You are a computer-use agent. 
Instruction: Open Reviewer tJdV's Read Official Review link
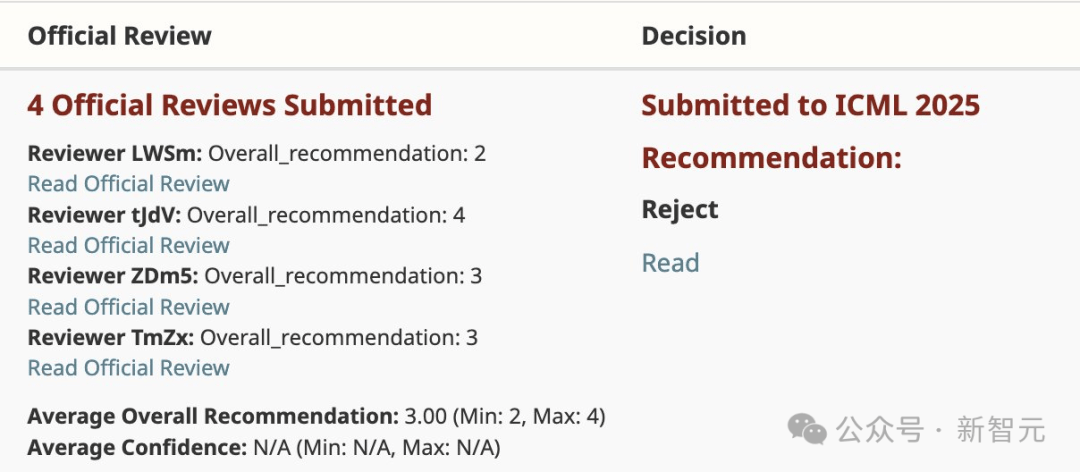pos(128,246)
